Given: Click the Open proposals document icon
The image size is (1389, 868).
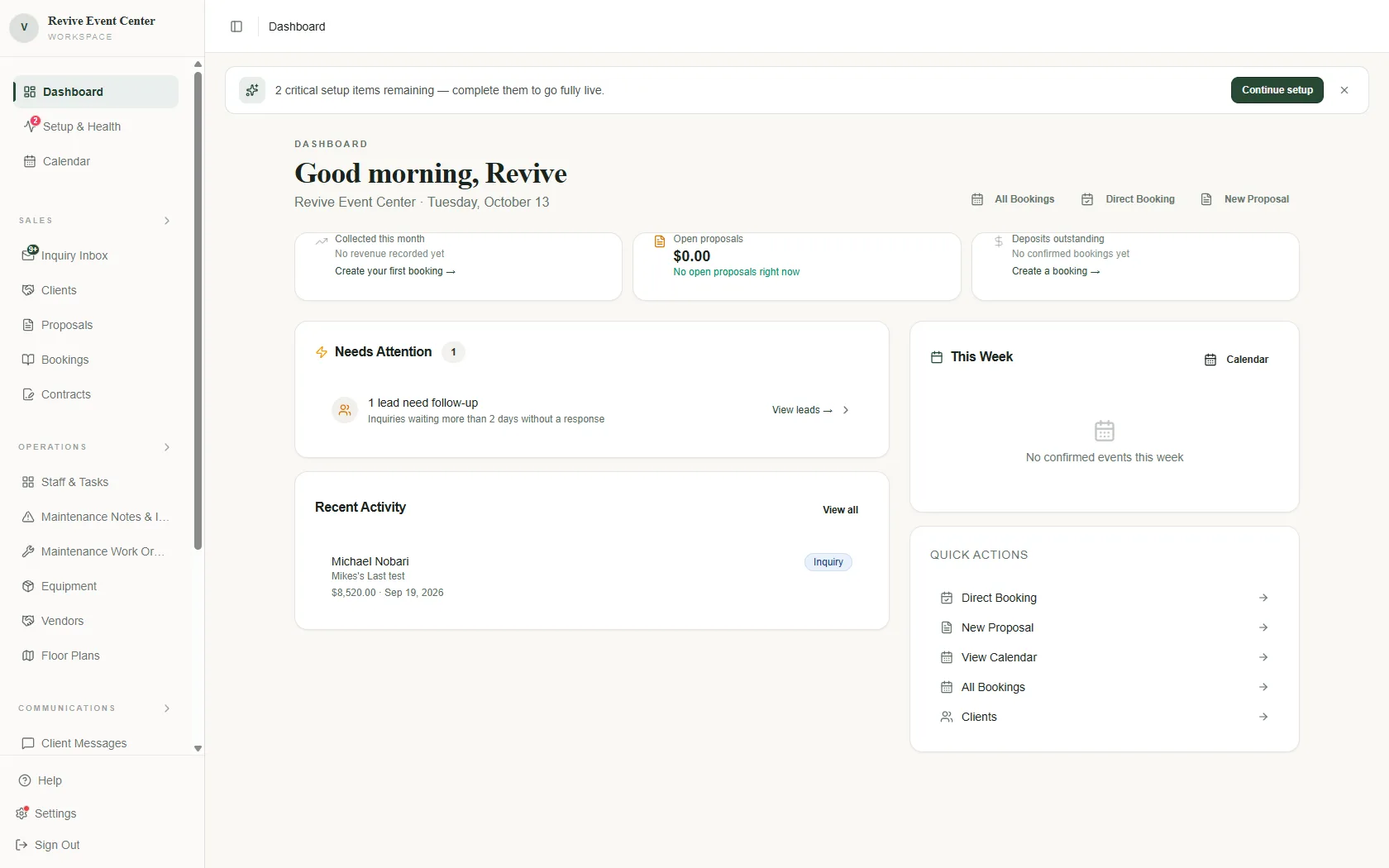Looking at the screenshot, I should pyautogui.click(x=660, y=241).
